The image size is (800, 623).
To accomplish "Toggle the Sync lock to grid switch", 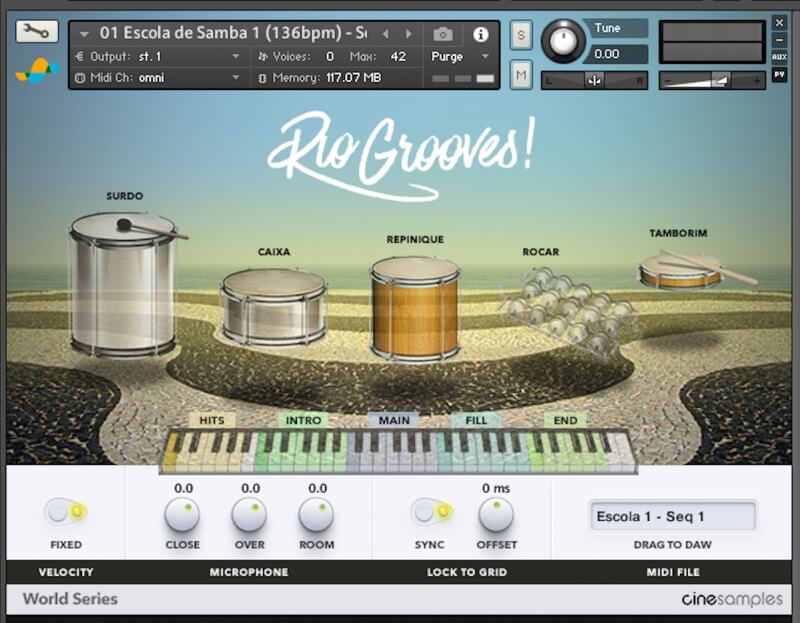I will (x=431, y=512).
